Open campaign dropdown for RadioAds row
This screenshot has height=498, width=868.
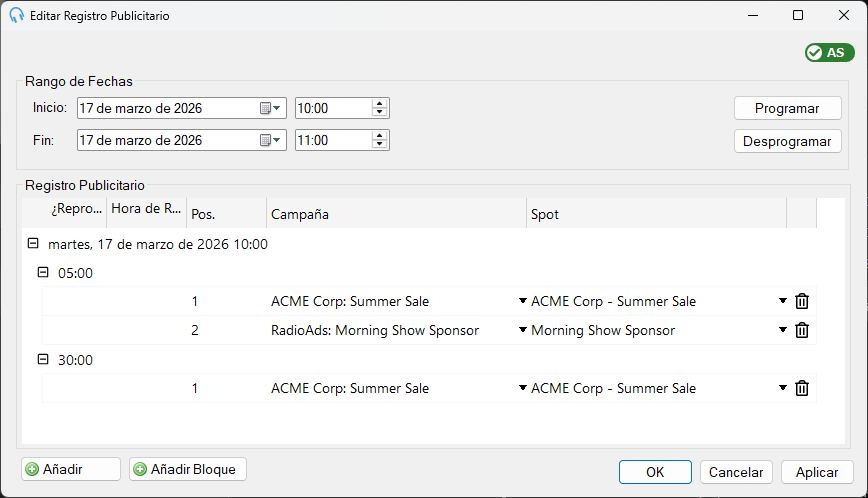tap(522, 330)
